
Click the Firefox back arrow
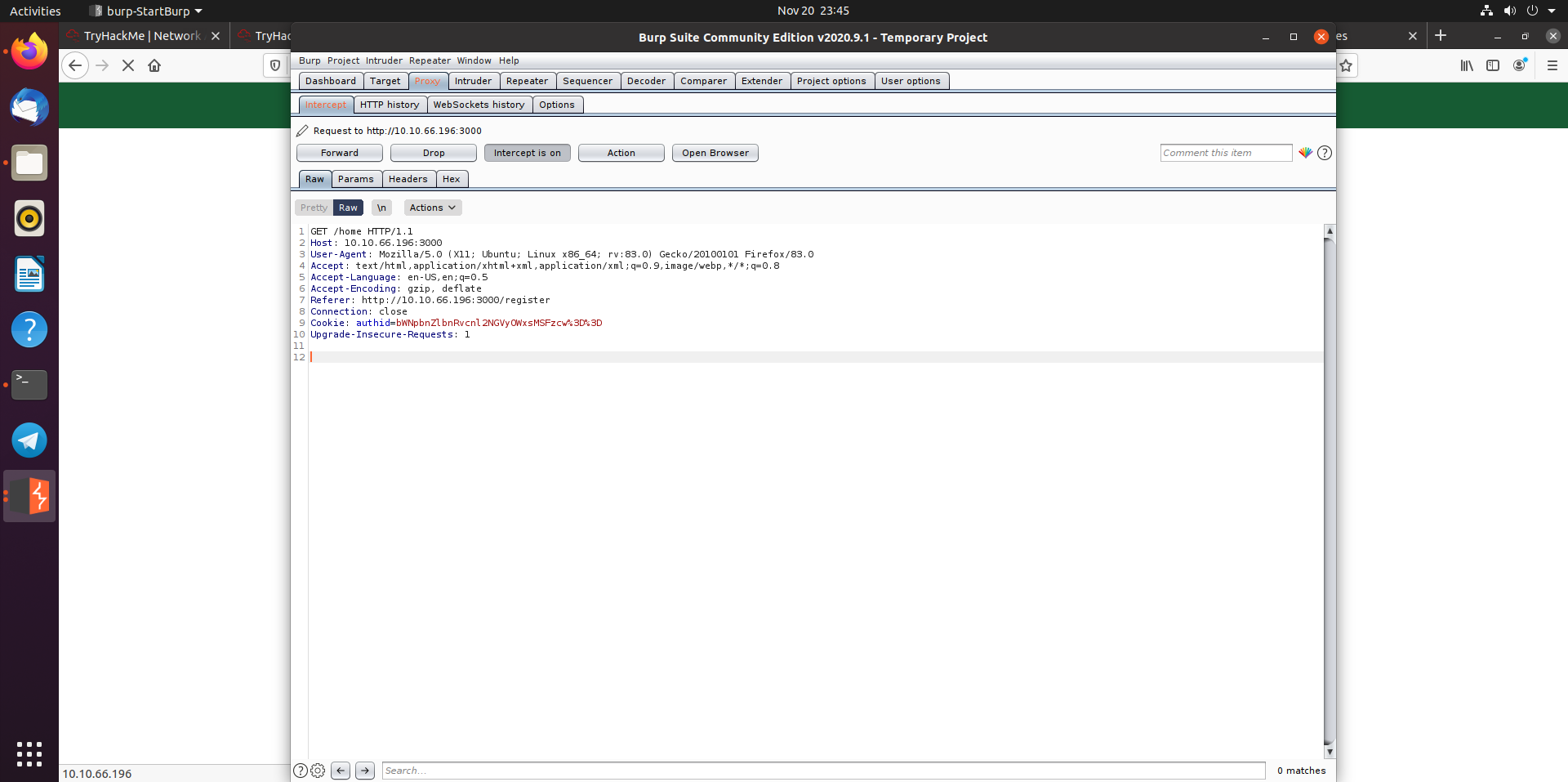tap(75, 65)
